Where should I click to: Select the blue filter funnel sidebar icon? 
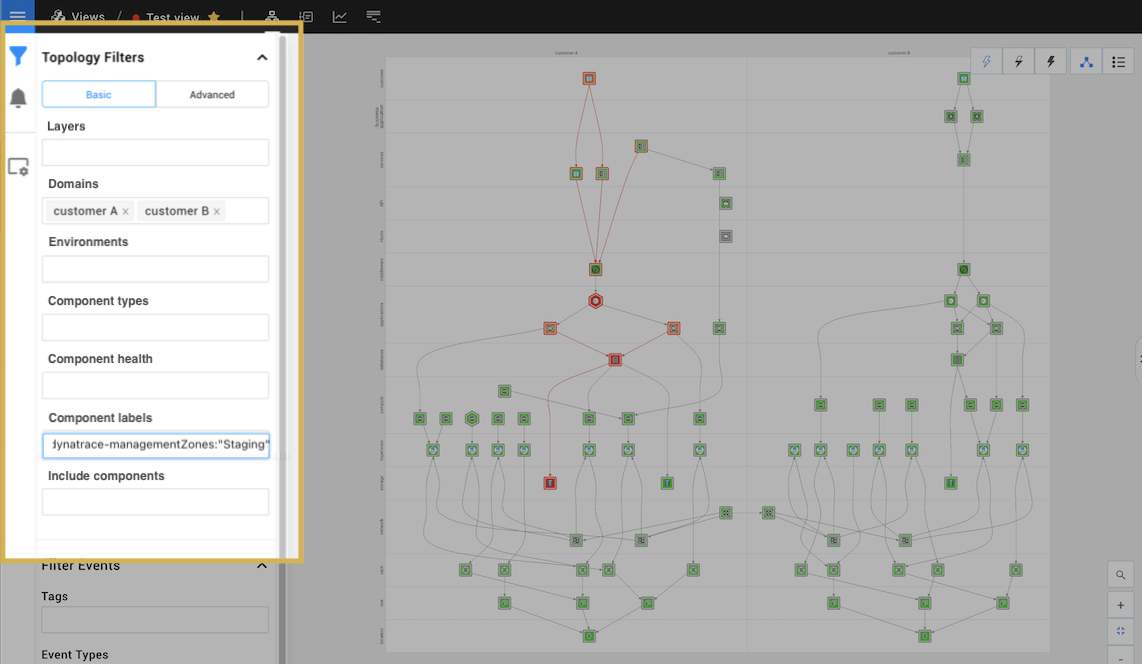coord(18,56)
